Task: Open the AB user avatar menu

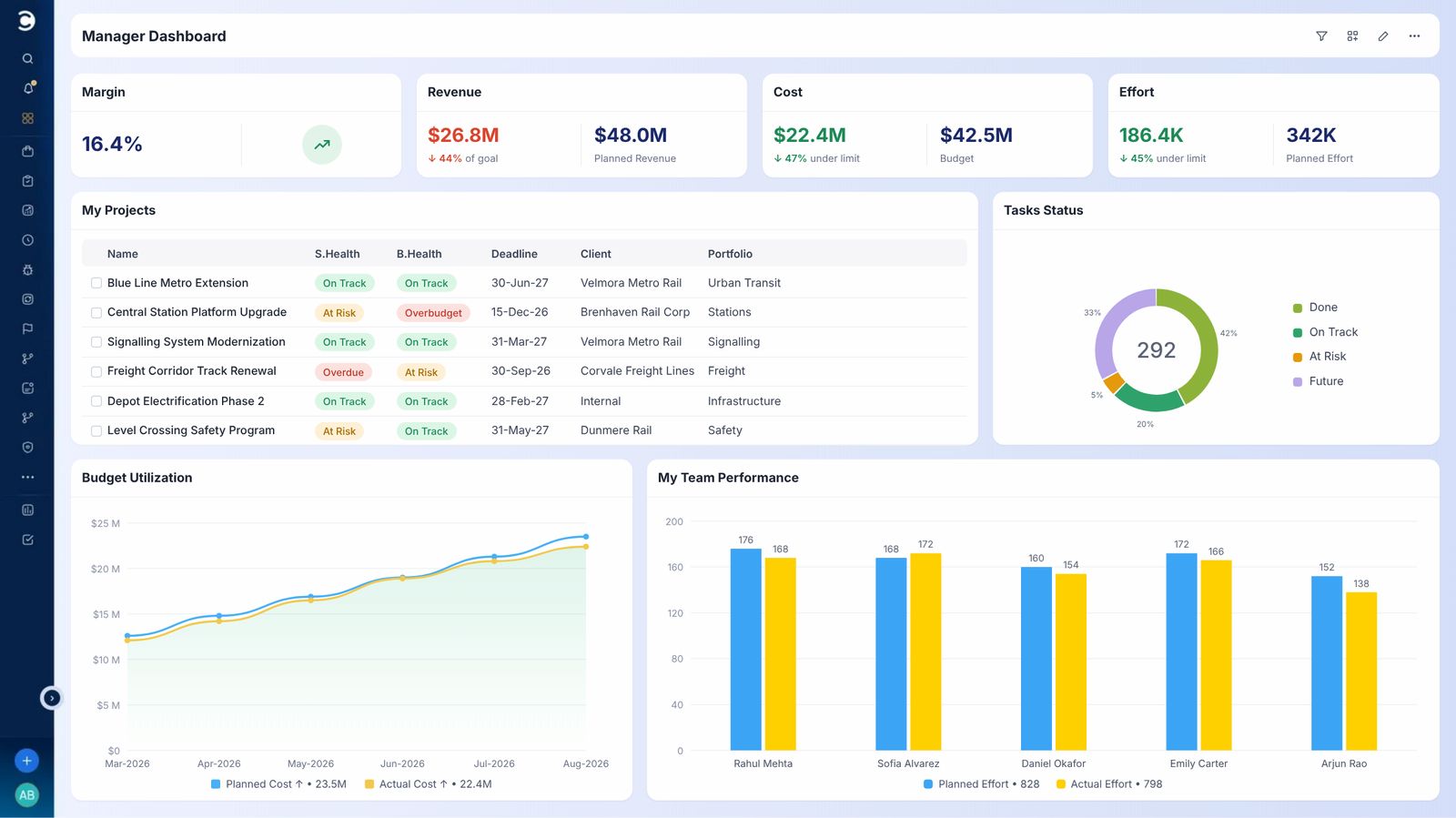Action: click(x=27, y=795)
